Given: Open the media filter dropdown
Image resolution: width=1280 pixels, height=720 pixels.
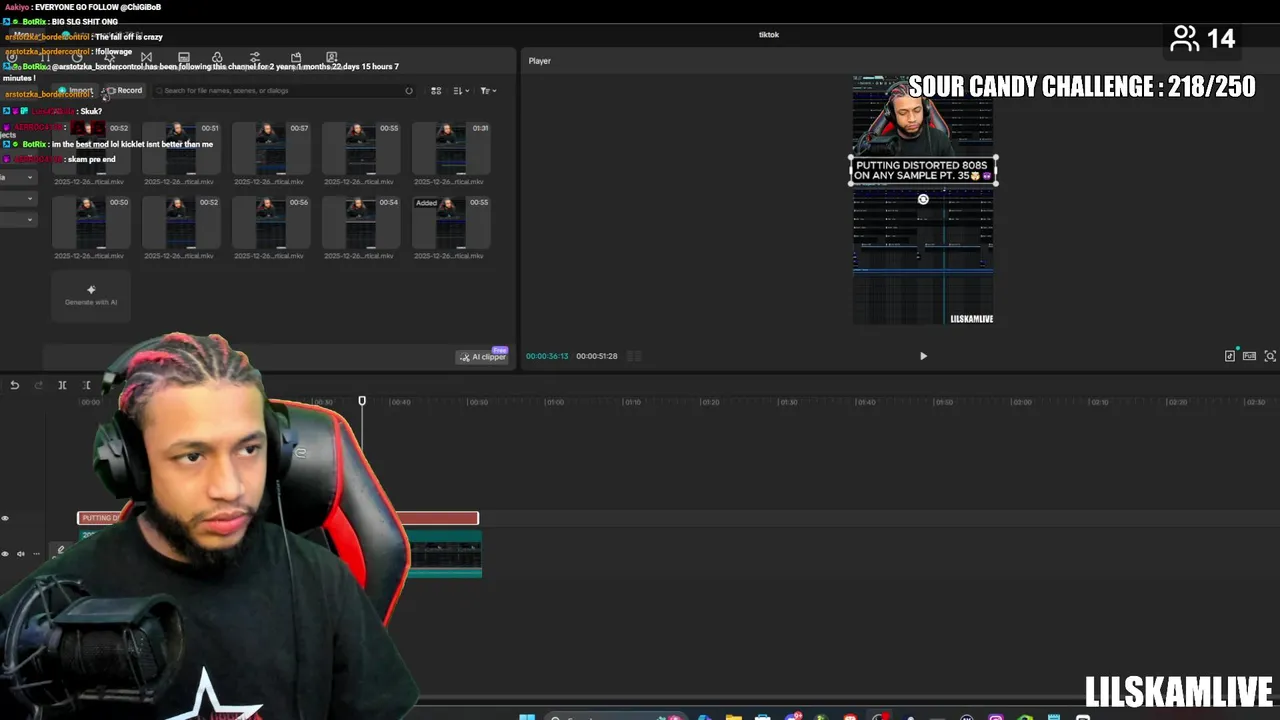Looking at the screenshot, I should pos(488,91).
